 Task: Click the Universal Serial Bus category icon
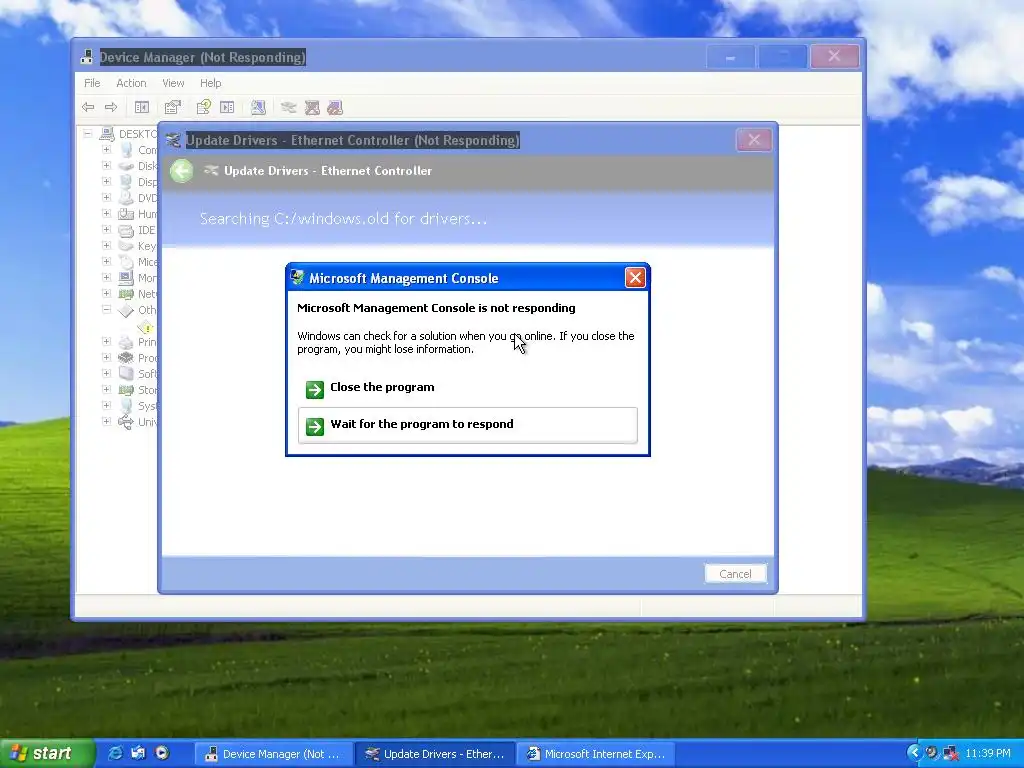pos(126,422)
